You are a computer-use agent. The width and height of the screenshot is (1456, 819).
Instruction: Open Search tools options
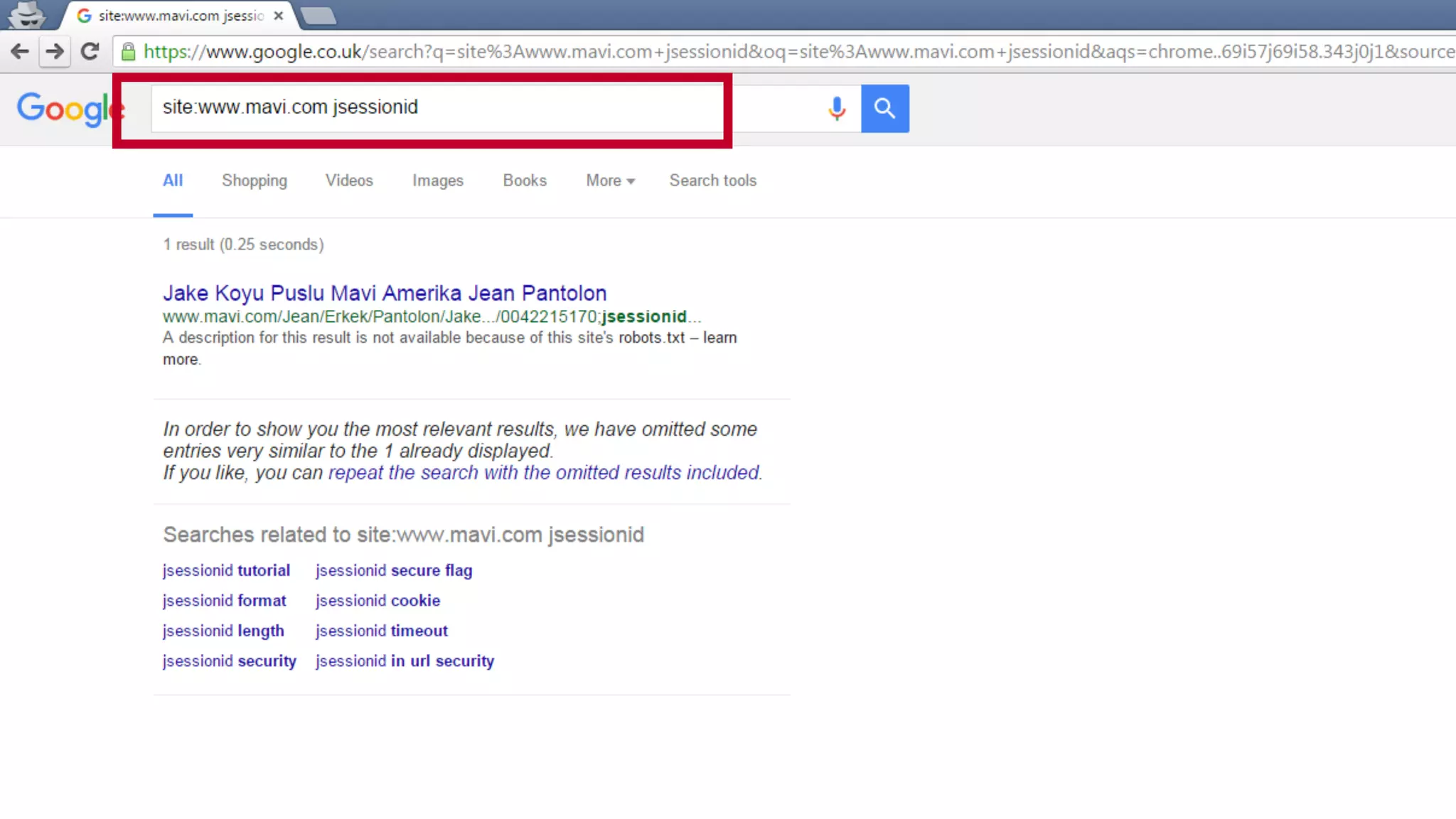tap(712, 181)
